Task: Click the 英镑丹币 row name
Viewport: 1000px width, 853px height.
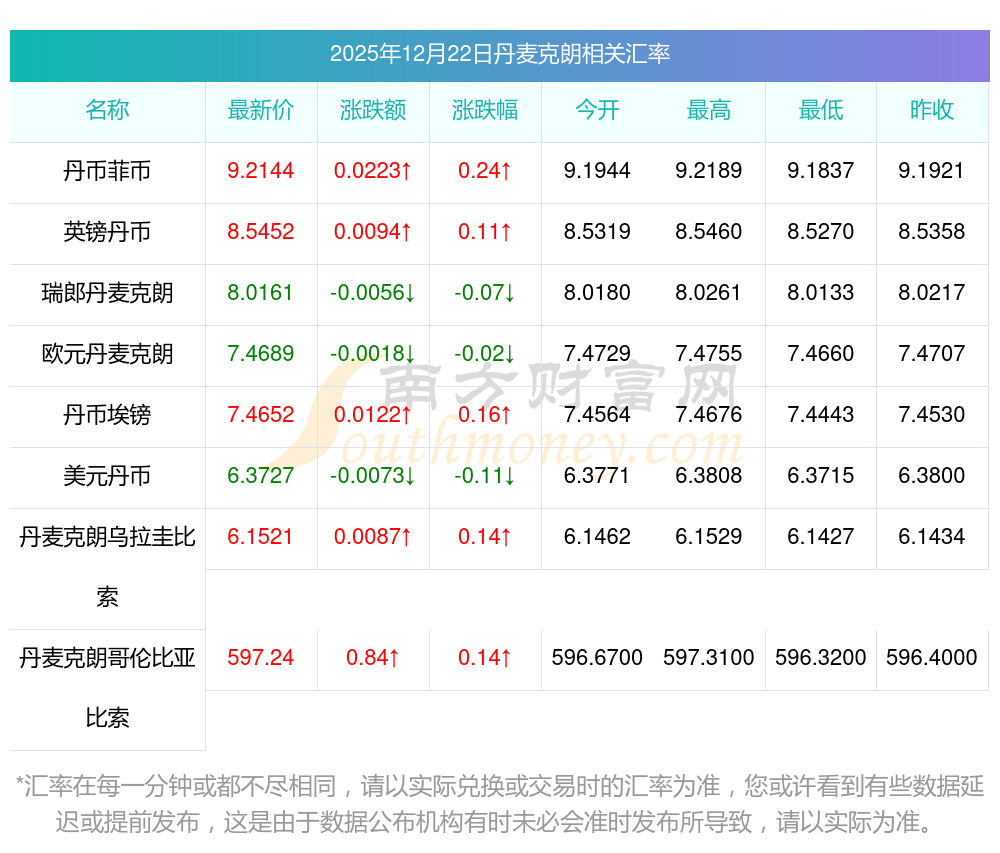Action: click(107, 232)
